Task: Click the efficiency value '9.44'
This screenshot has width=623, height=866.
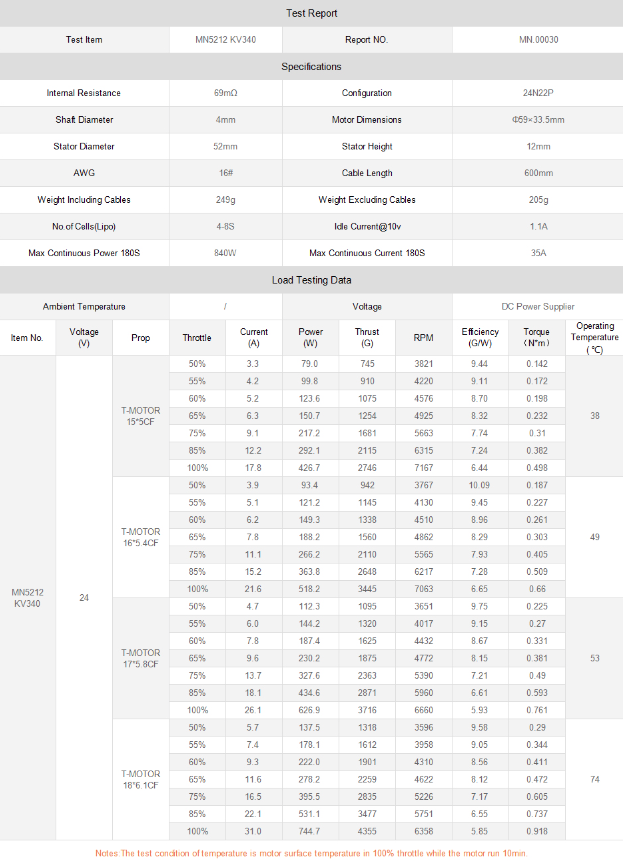Action: pyautogui.click(x=479, y=364)
